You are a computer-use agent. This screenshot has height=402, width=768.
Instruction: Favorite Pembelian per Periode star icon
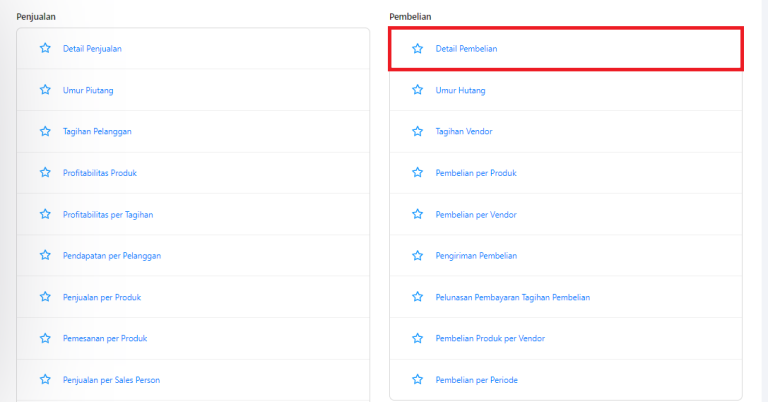[x=417, y=379]
